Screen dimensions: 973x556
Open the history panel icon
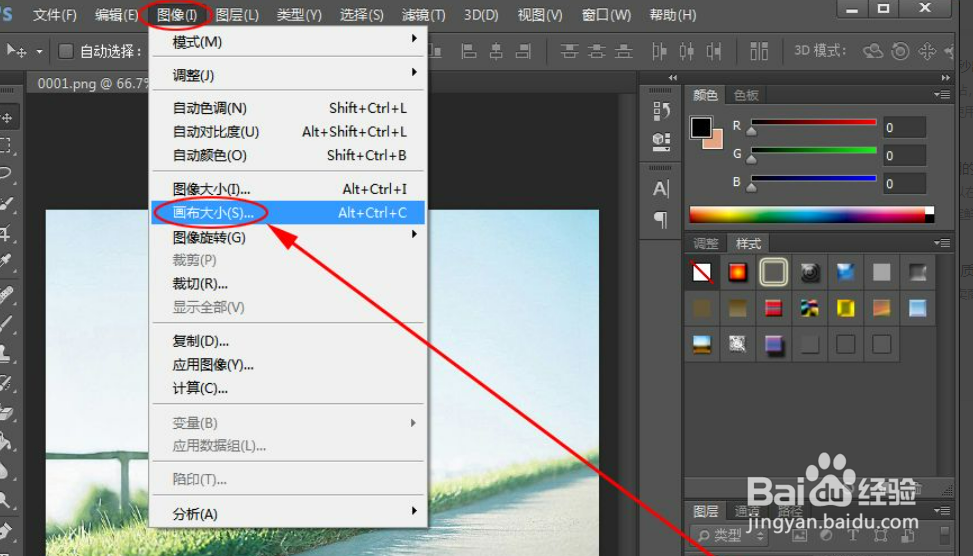(x=661, y=111)
